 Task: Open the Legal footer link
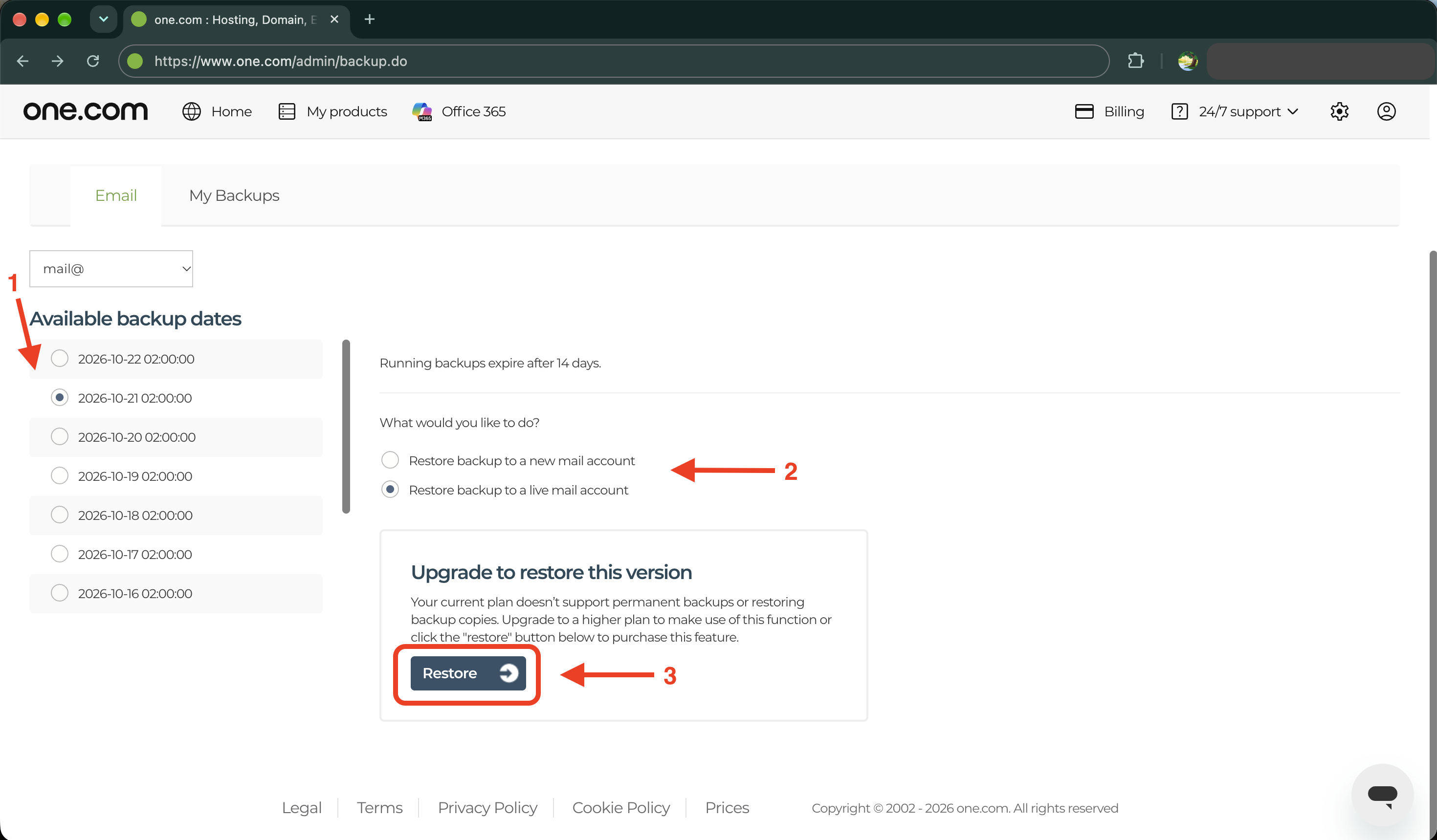[302, 808]
